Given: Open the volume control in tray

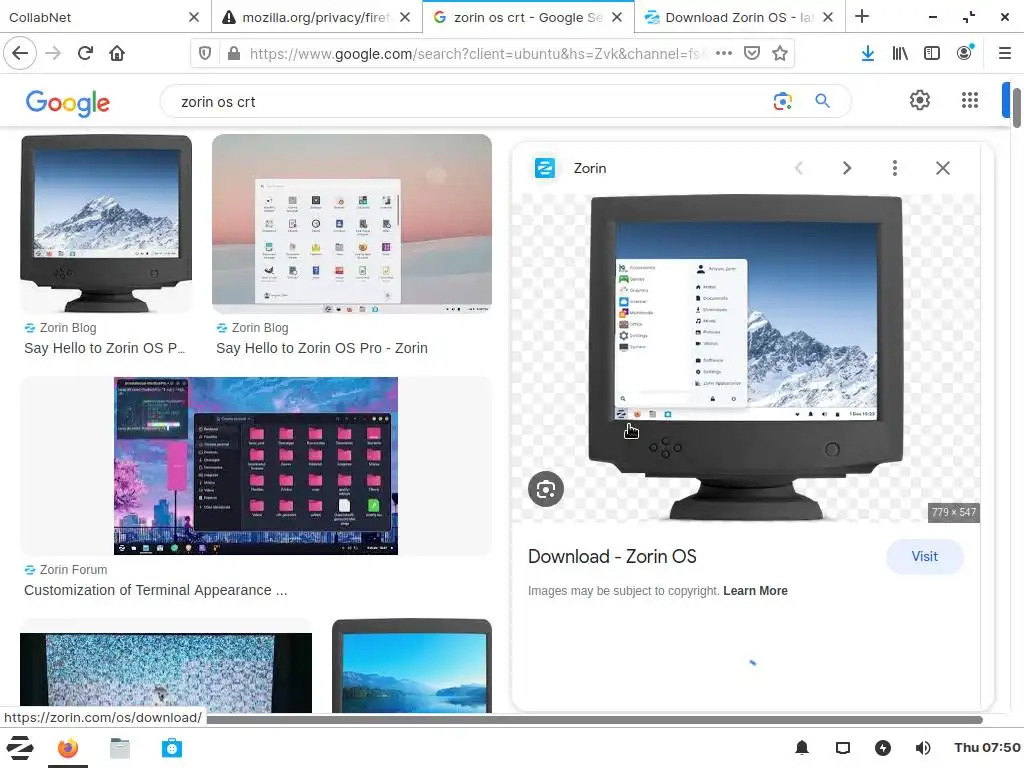Looking at the screenshot, I should pos(923,748).
